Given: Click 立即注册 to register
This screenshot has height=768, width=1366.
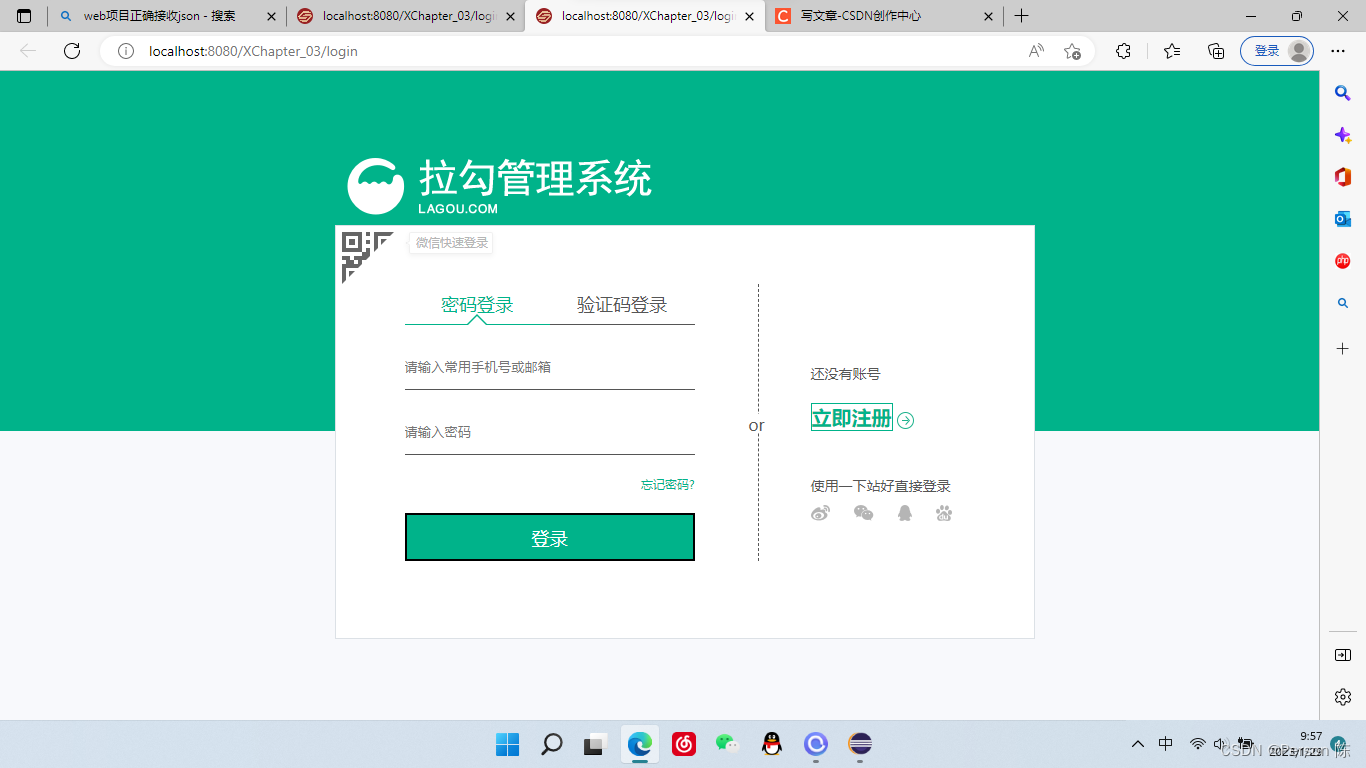Looking at the screenshot, I should (x=851, y=418).
